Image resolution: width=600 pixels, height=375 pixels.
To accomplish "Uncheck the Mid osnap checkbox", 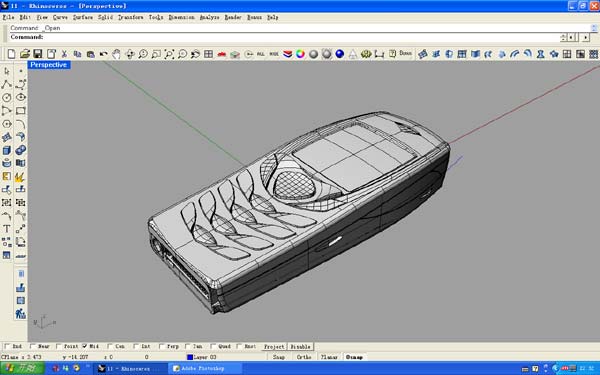I will click(x=85, y=346).
